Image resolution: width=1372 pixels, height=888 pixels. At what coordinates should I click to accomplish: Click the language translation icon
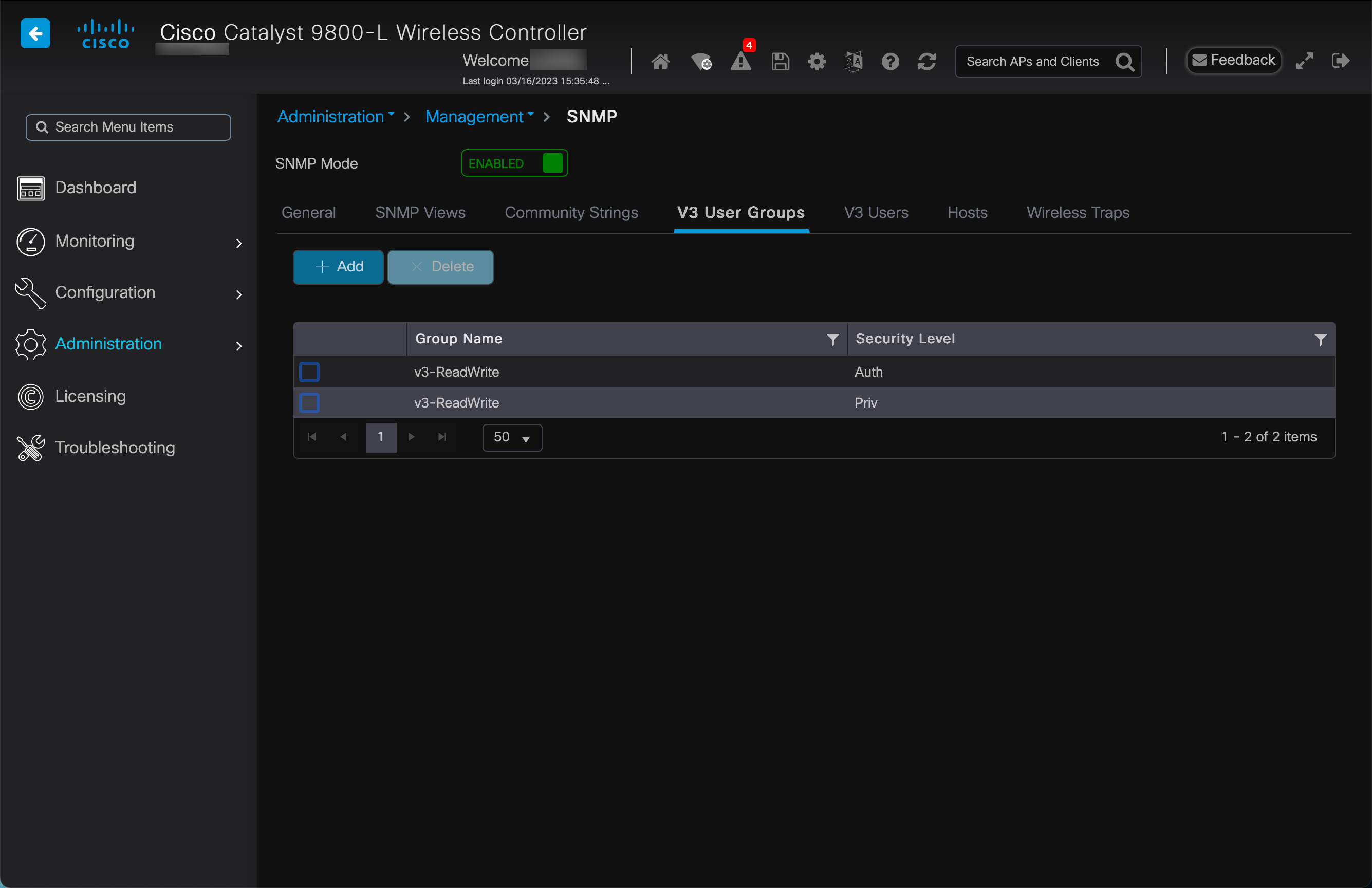853,61
